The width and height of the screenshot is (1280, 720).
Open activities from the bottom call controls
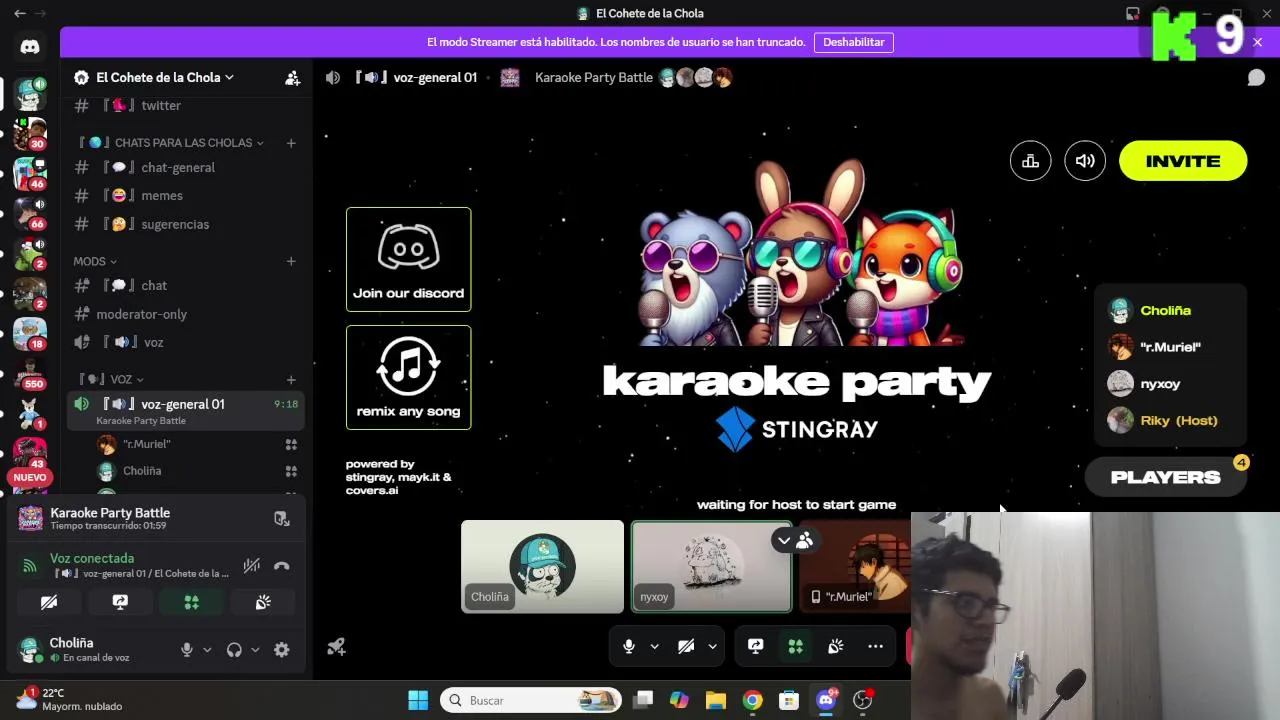tap(796, 646)
